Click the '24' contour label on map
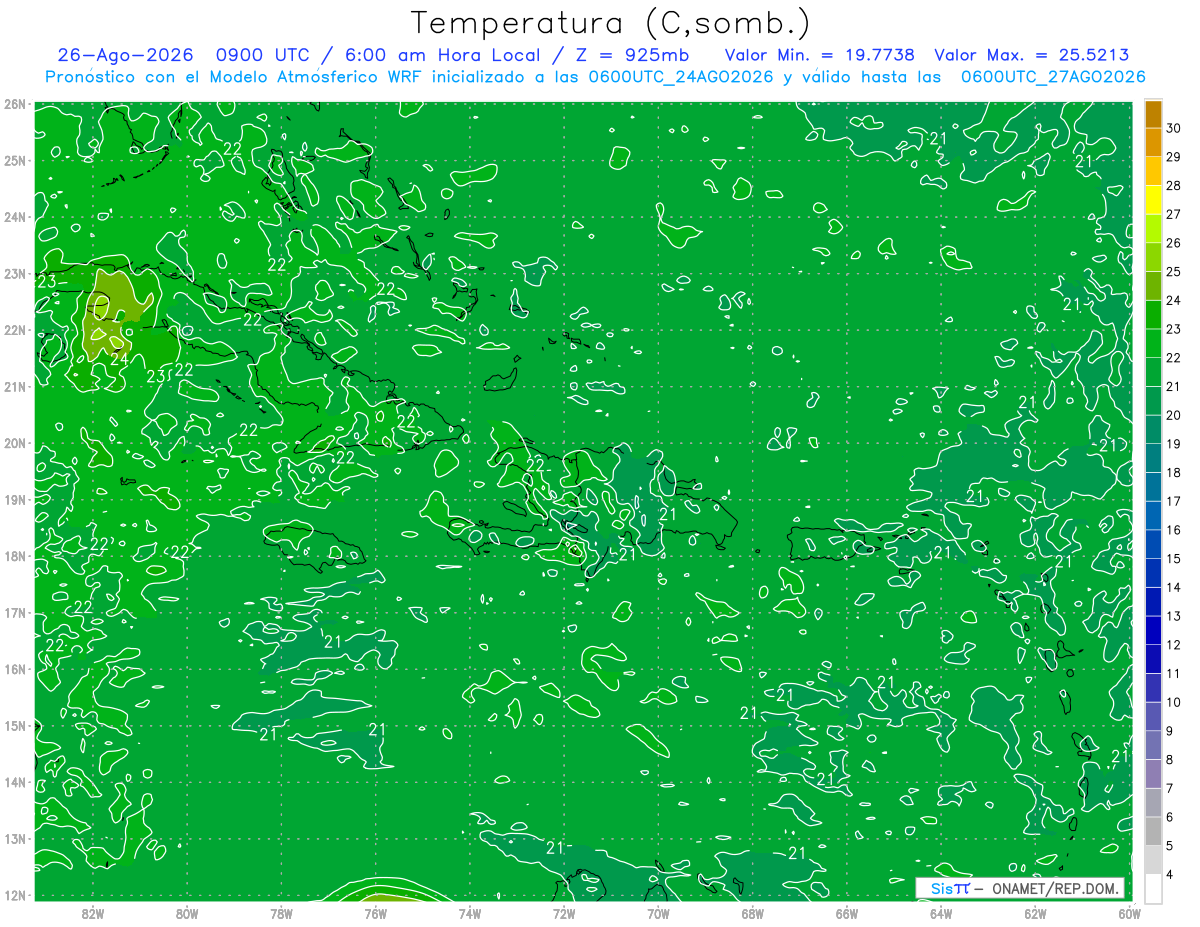The height and width of the screenshot is (927, 1200). coord(119,358)
